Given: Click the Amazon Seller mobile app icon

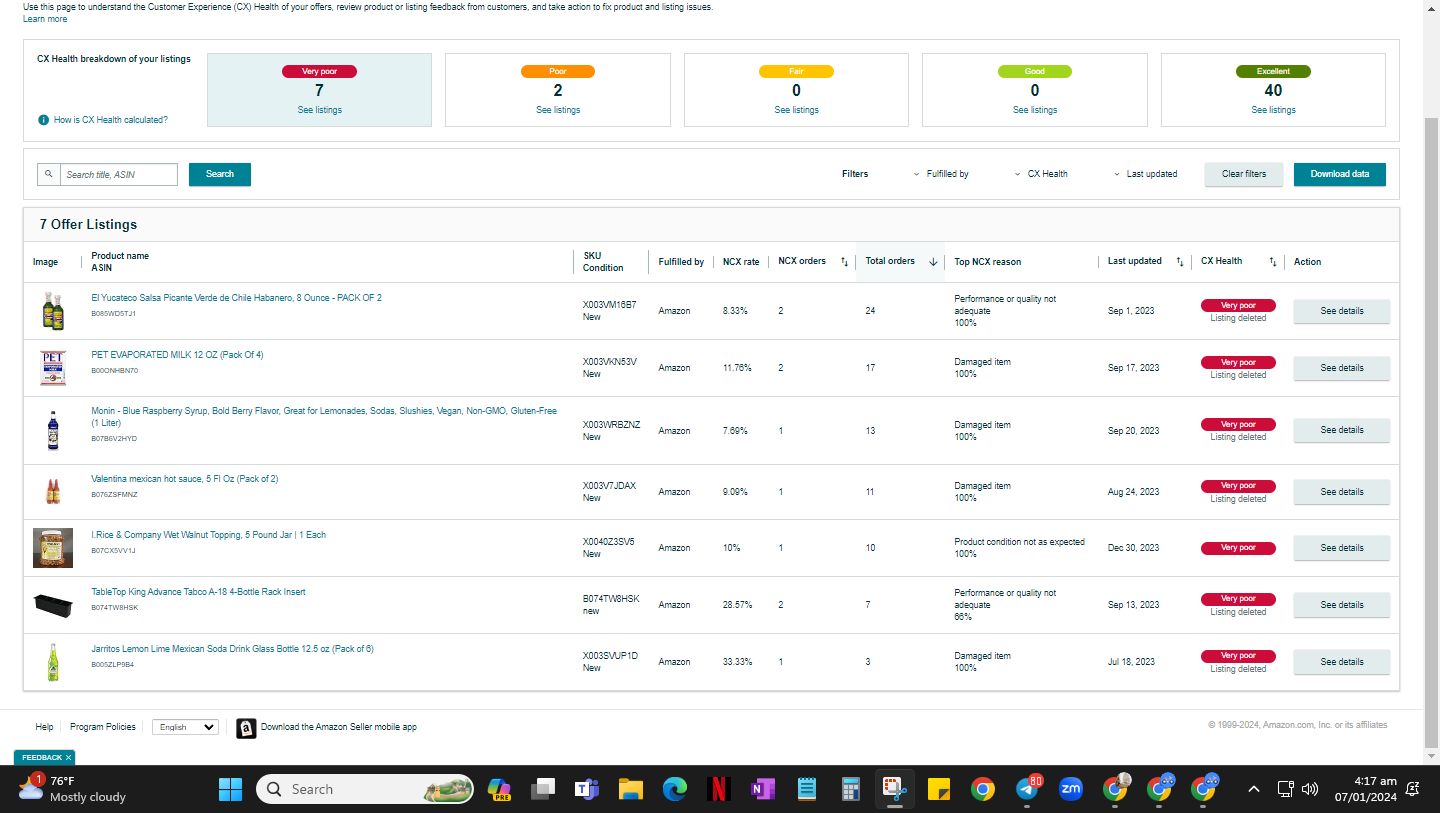Looking at the screenshot, I should (x=246, y=728).
